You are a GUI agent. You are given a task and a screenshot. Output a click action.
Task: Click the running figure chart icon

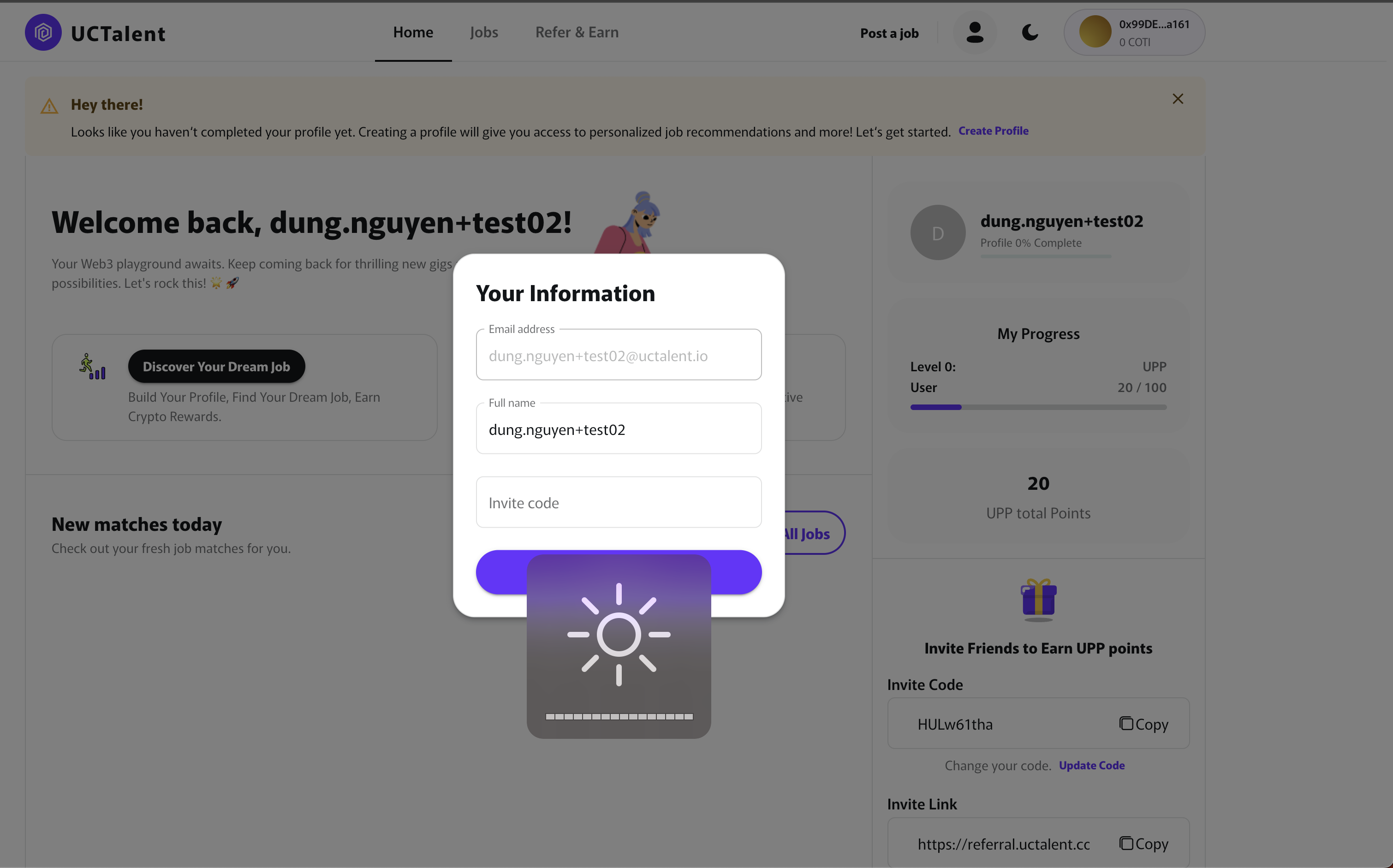(92, 366)
